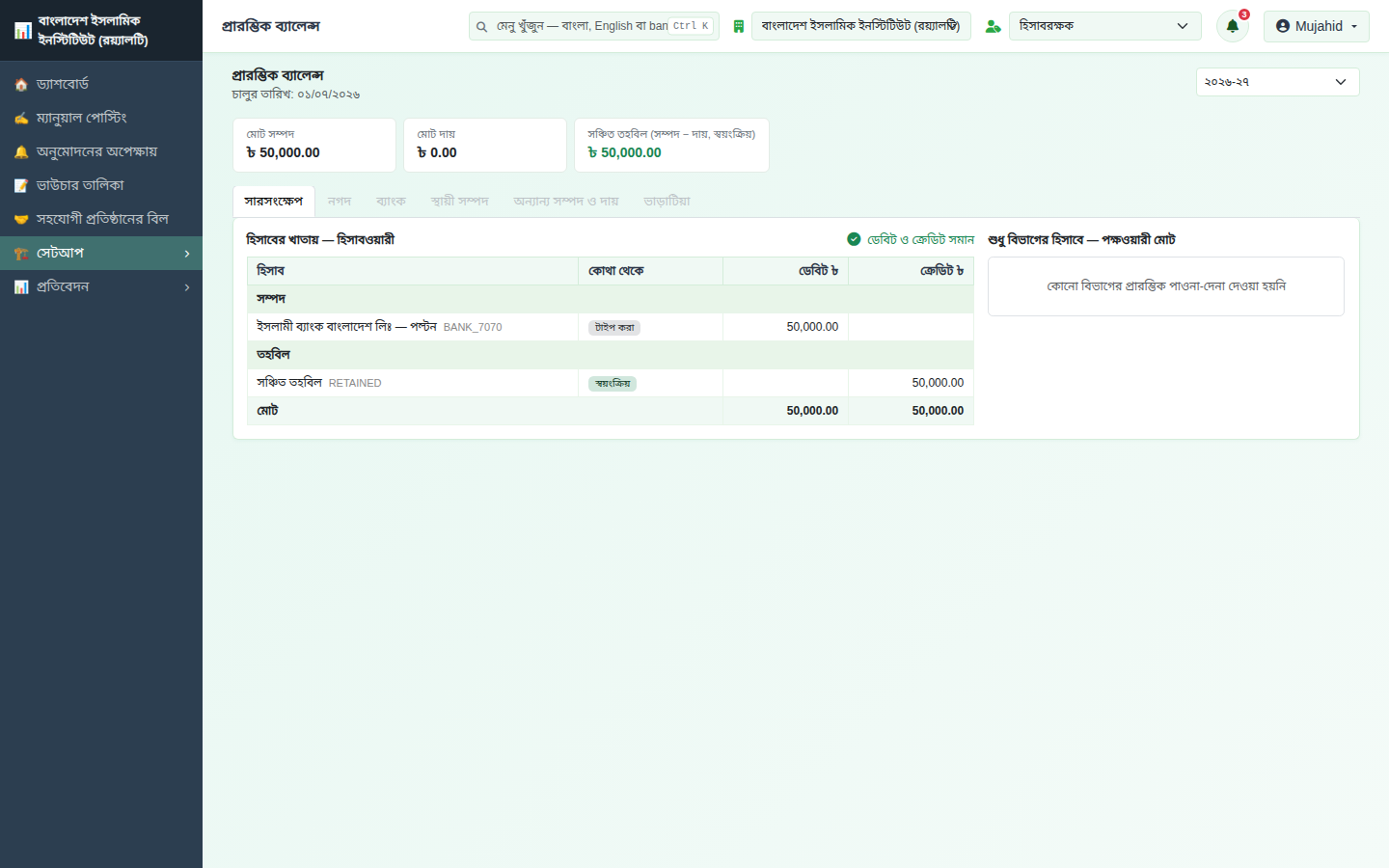The height and width of the screenshot is (868, 1389).
Task: Click the মোট সম্পদ summary card
Action: click(314, 146)
